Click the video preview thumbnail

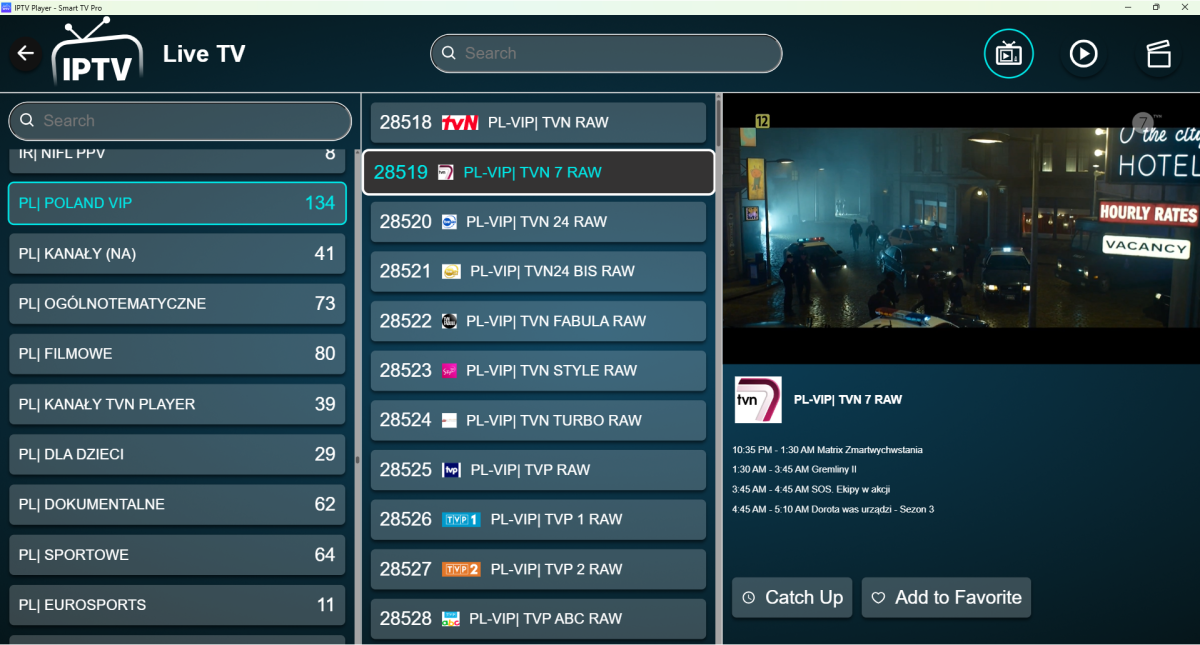coord(960,228)
